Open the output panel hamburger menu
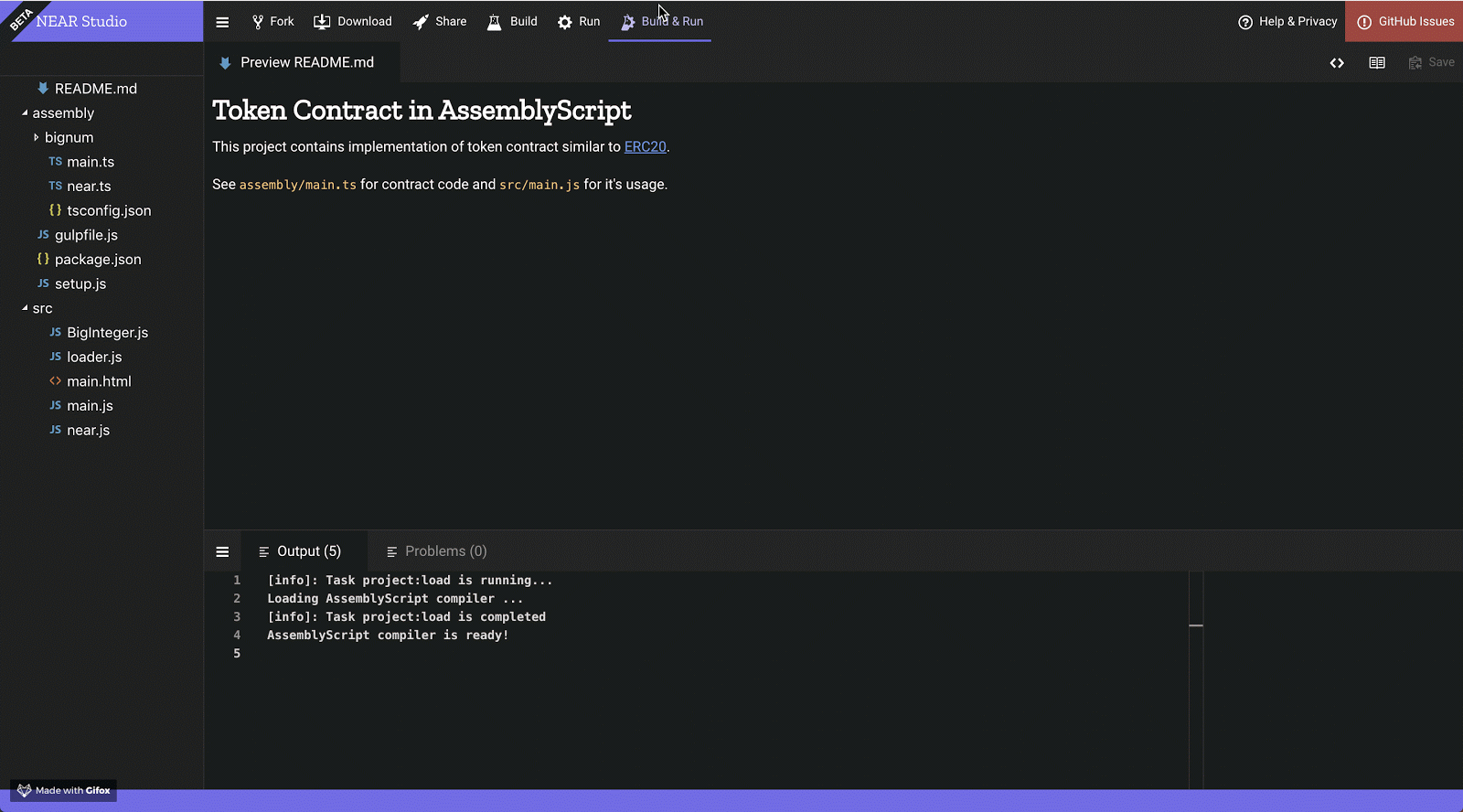This screenshot has height=812, width=1463. click(222, 551)
